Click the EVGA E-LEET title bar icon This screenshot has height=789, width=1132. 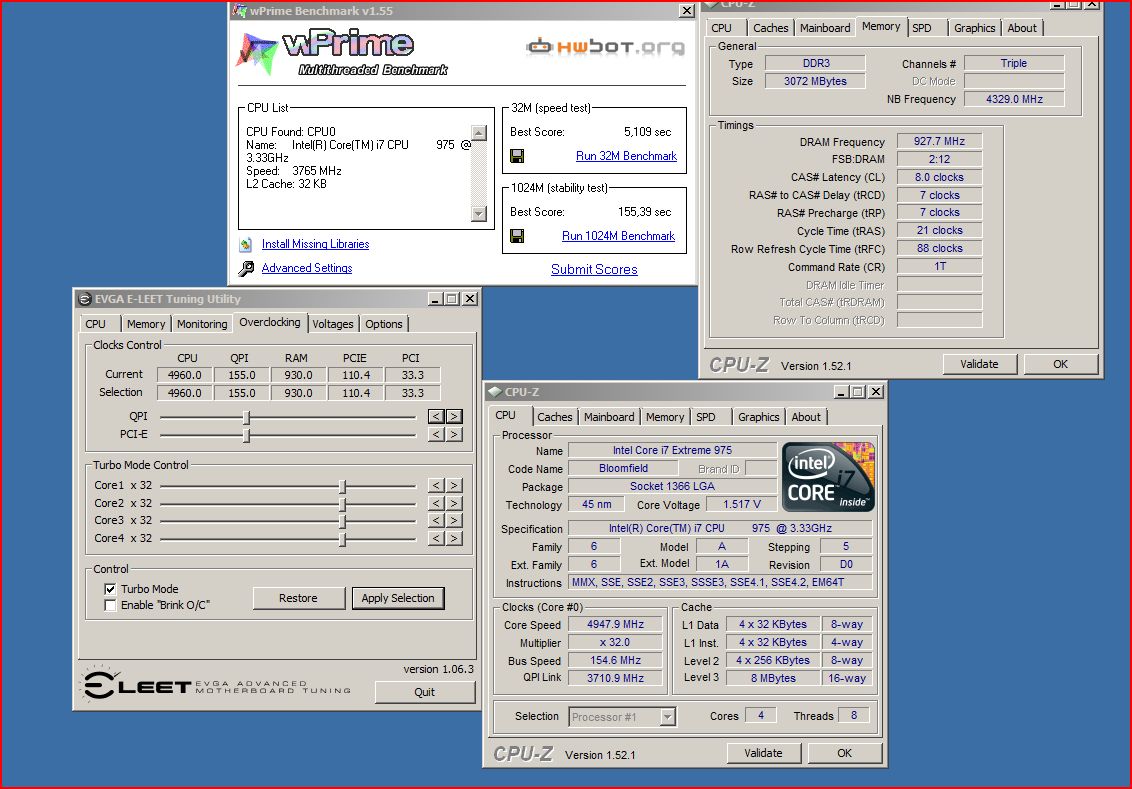coord(84,299)
